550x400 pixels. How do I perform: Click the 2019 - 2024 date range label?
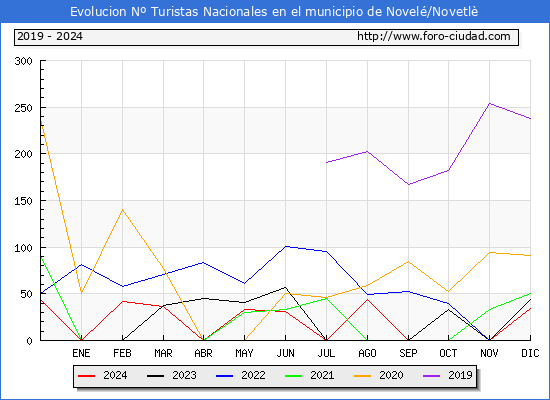(50, 36)
